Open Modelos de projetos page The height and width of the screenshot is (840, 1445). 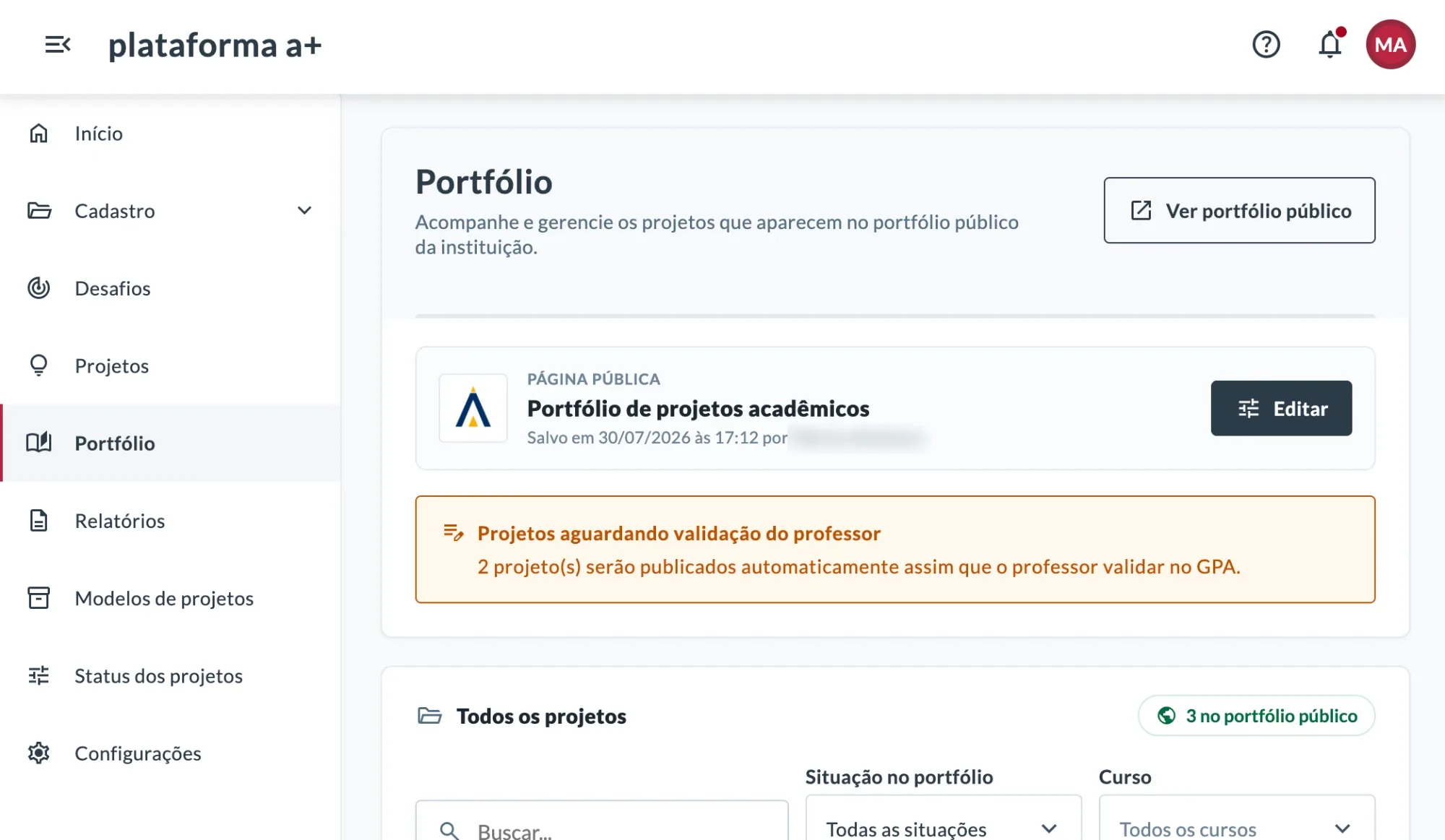click(171, 598)
